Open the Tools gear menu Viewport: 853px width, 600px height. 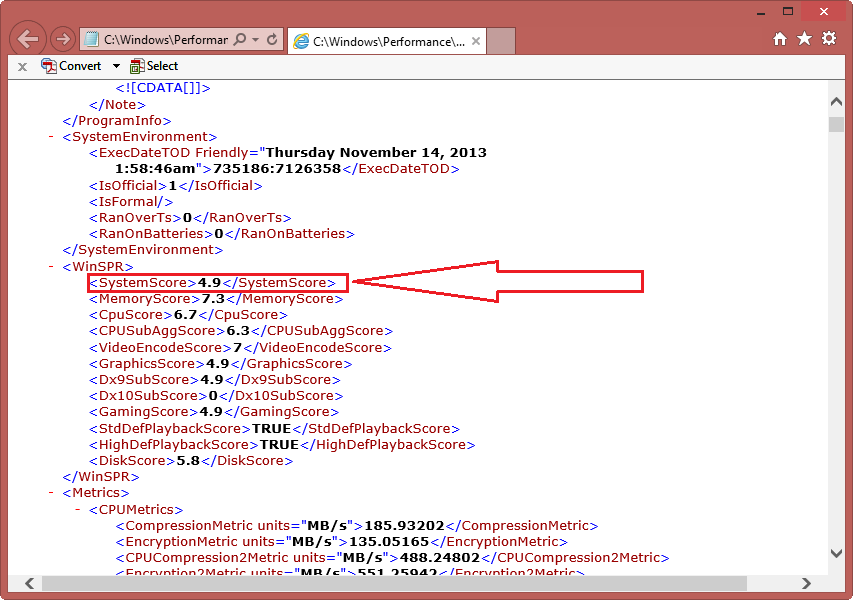coord(828,39)
